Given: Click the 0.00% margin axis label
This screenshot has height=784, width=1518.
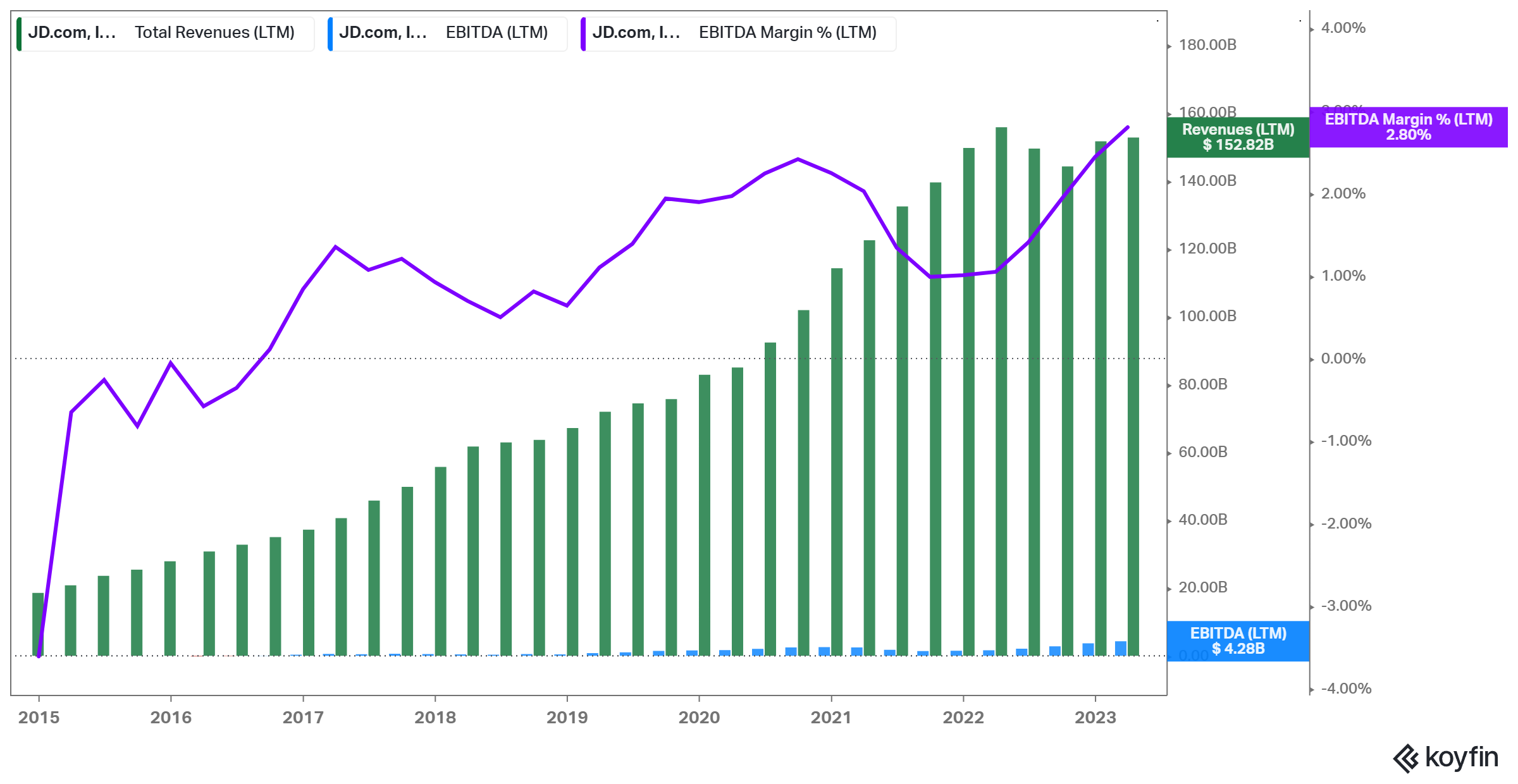Looking at the screenshot, I should tap(1343, 358).
